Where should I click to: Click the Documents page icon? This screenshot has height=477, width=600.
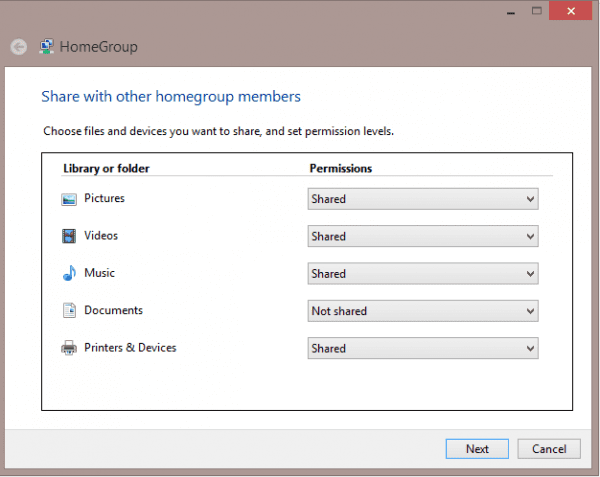(69, 310)
